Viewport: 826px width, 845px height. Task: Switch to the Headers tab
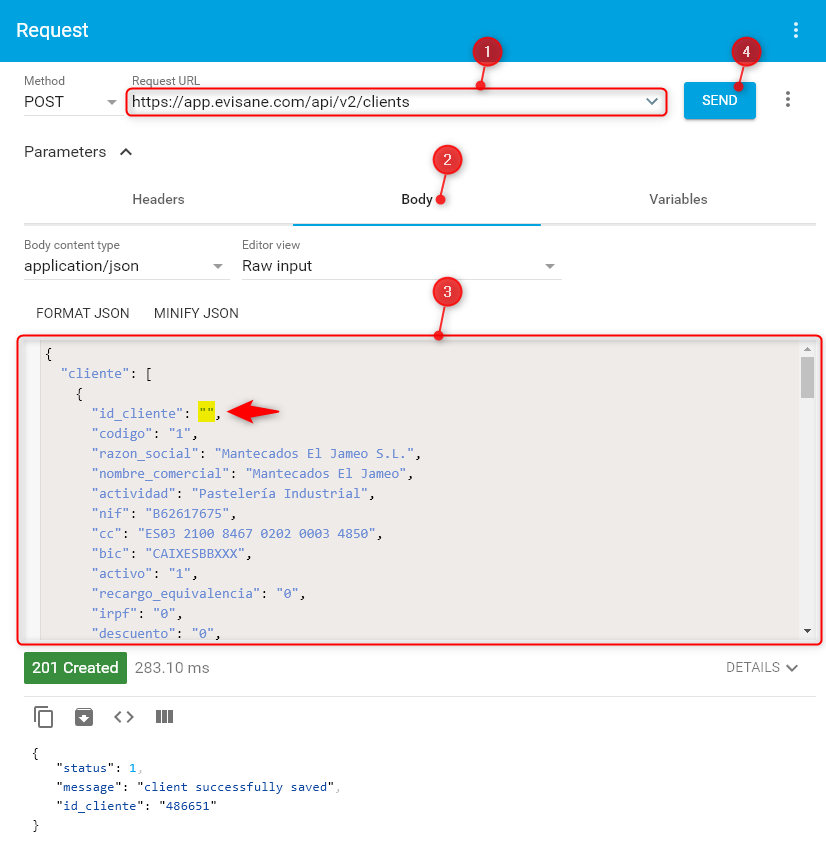pyautogui.click(x=158, y=199)
